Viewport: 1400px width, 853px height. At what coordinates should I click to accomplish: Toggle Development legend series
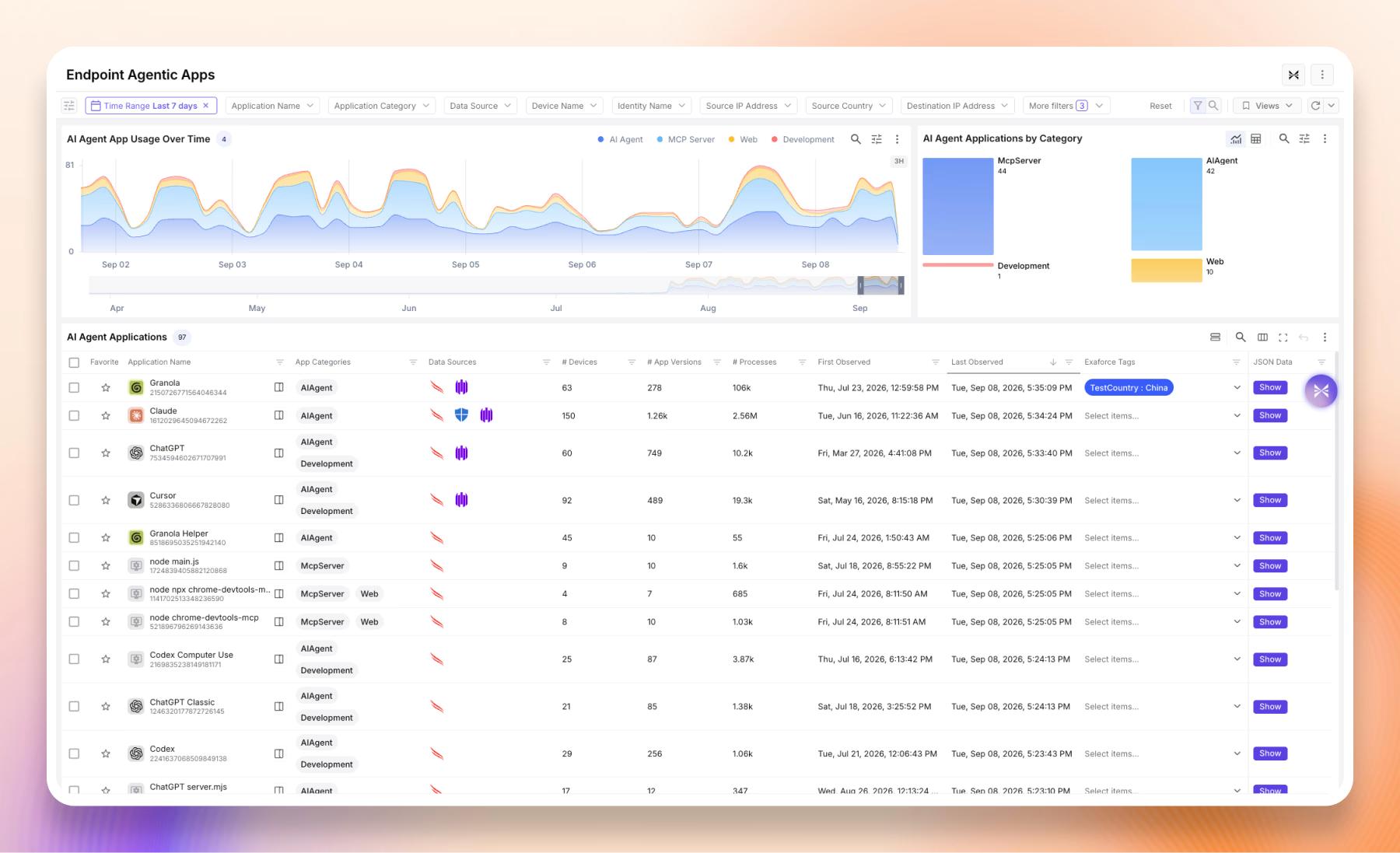tap(803, 139)
